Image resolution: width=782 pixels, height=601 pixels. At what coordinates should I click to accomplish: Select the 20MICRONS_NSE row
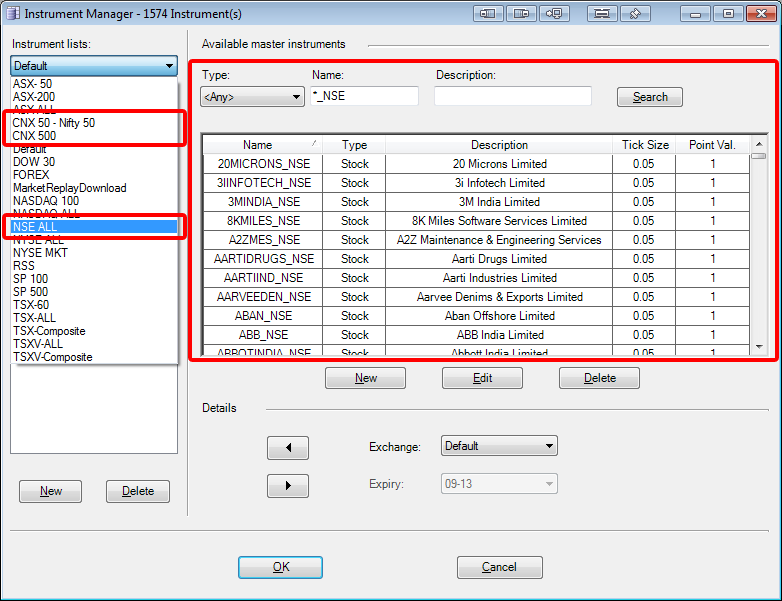(476, 164)
